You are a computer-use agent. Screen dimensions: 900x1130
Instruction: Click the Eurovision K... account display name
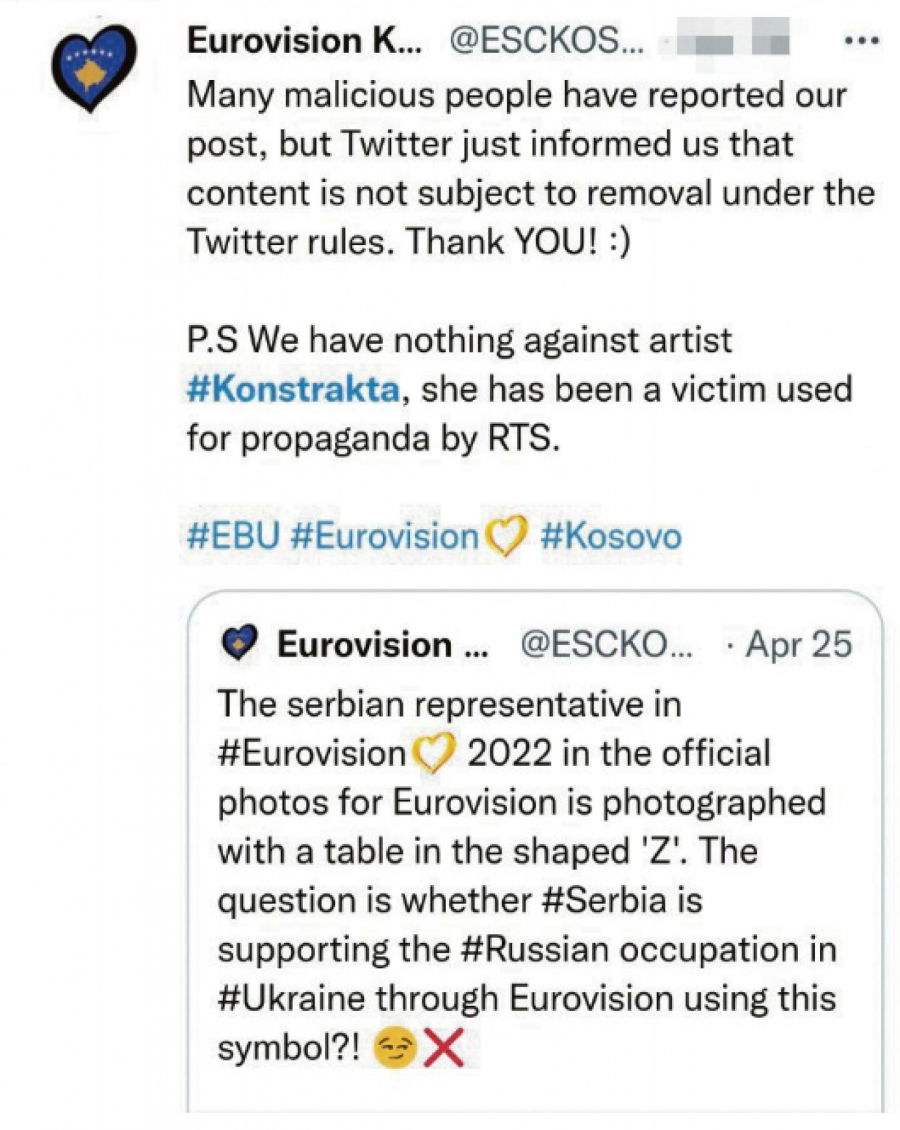pyautogui.click(x=303, y=41)
